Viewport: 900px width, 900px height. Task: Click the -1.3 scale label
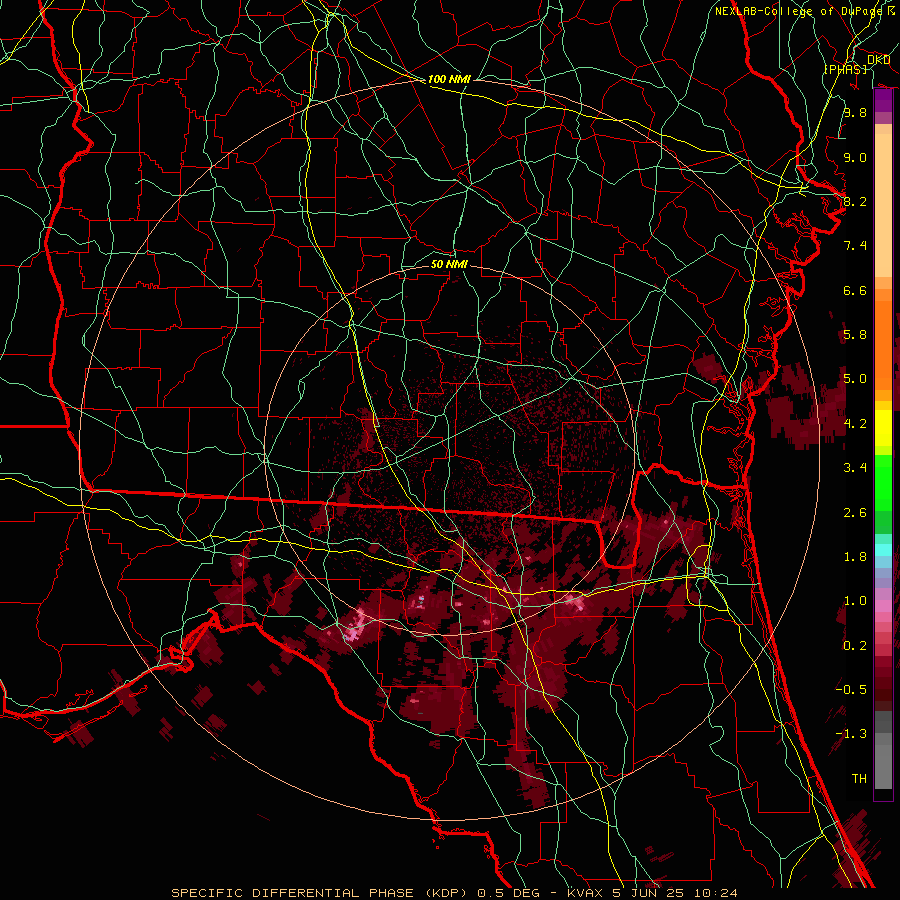tap(851, 734)
